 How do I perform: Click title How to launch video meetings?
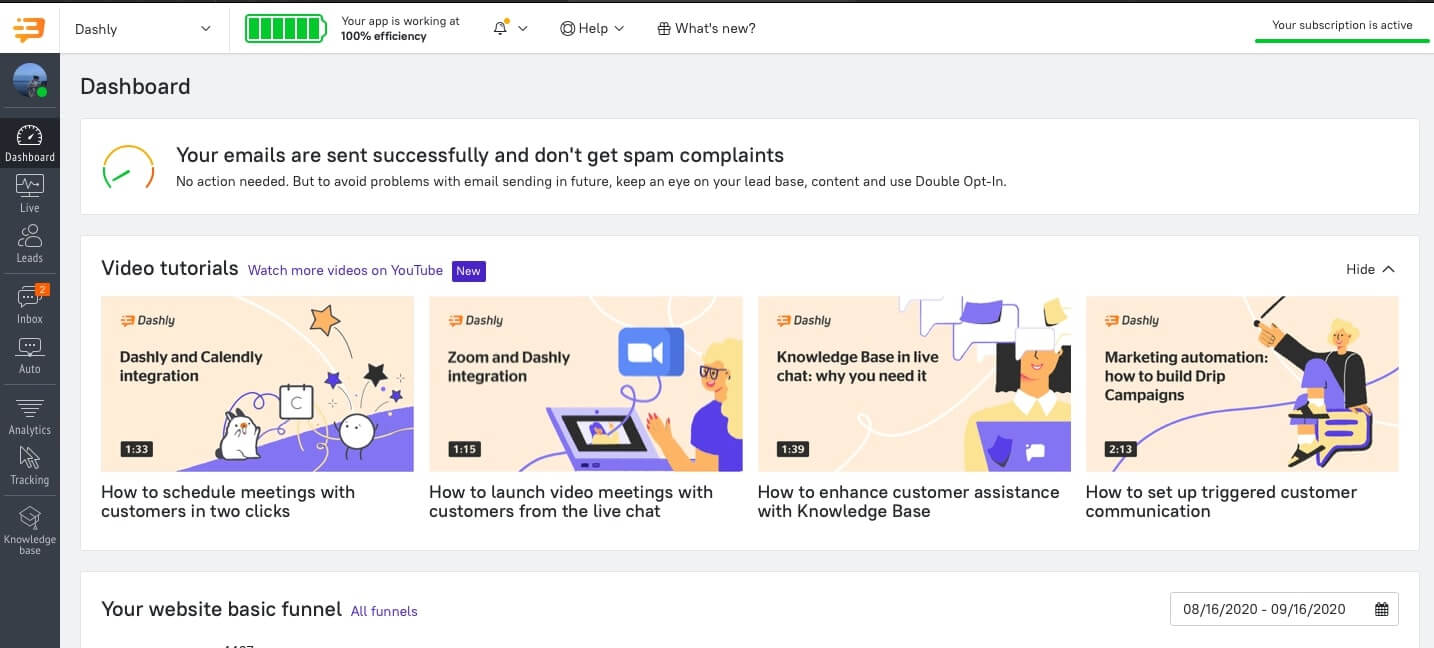pos(571,501)
